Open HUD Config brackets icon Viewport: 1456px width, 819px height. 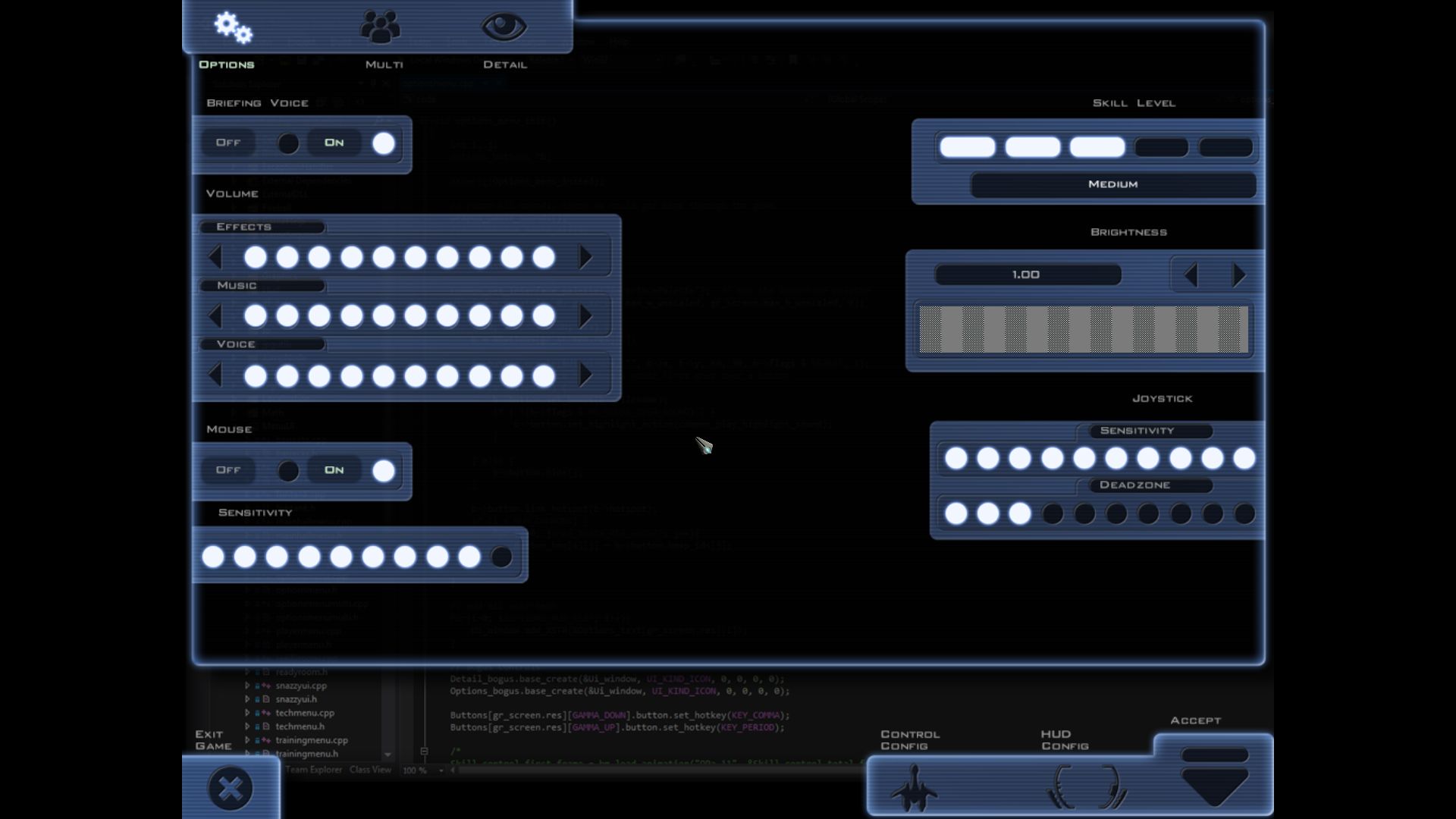click(x=1086, y=787)
